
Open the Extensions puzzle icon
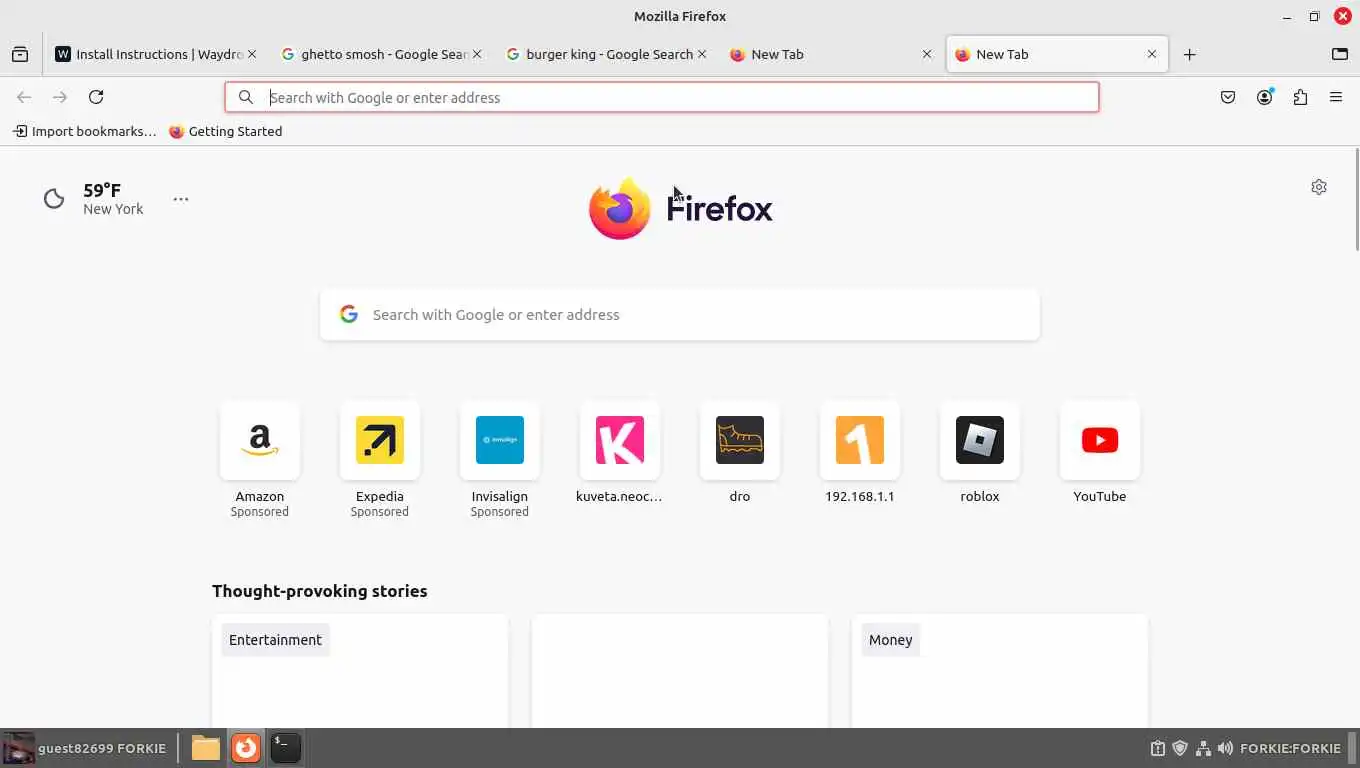1300,97
